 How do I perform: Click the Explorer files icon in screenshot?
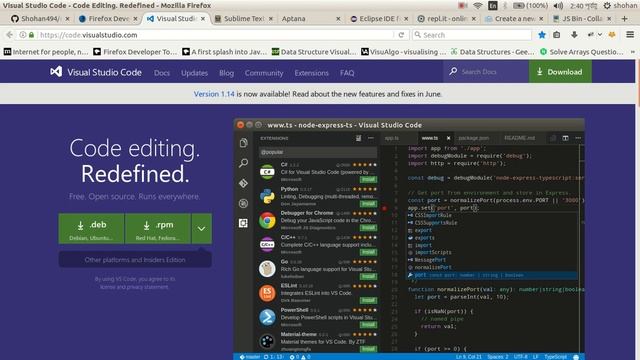243,143
